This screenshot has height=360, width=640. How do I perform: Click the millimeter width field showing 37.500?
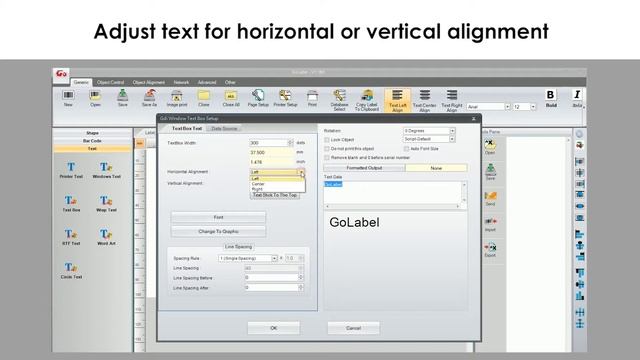click(271, 152)
